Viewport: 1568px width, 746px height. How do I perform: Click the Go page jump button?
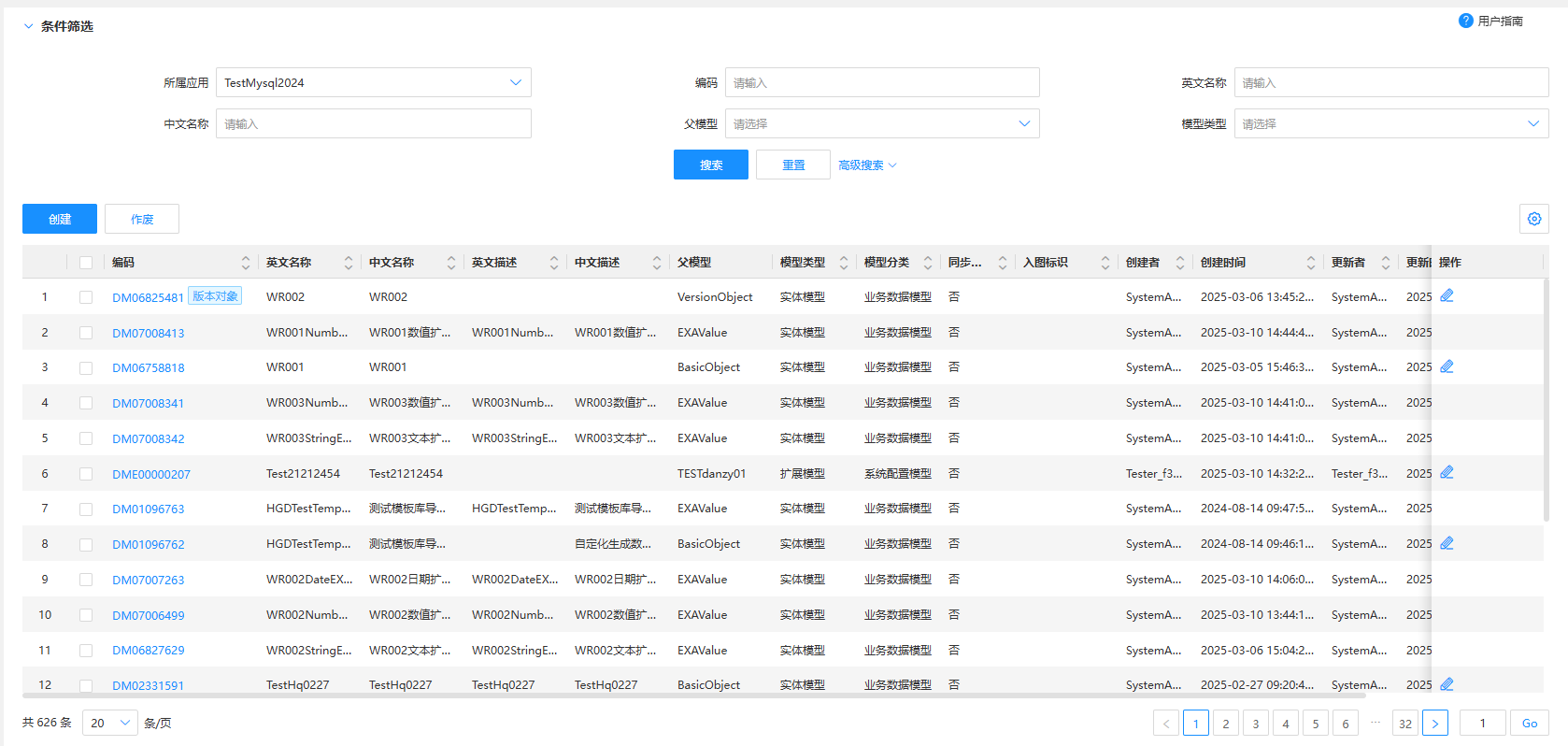tap(1530, 723)
